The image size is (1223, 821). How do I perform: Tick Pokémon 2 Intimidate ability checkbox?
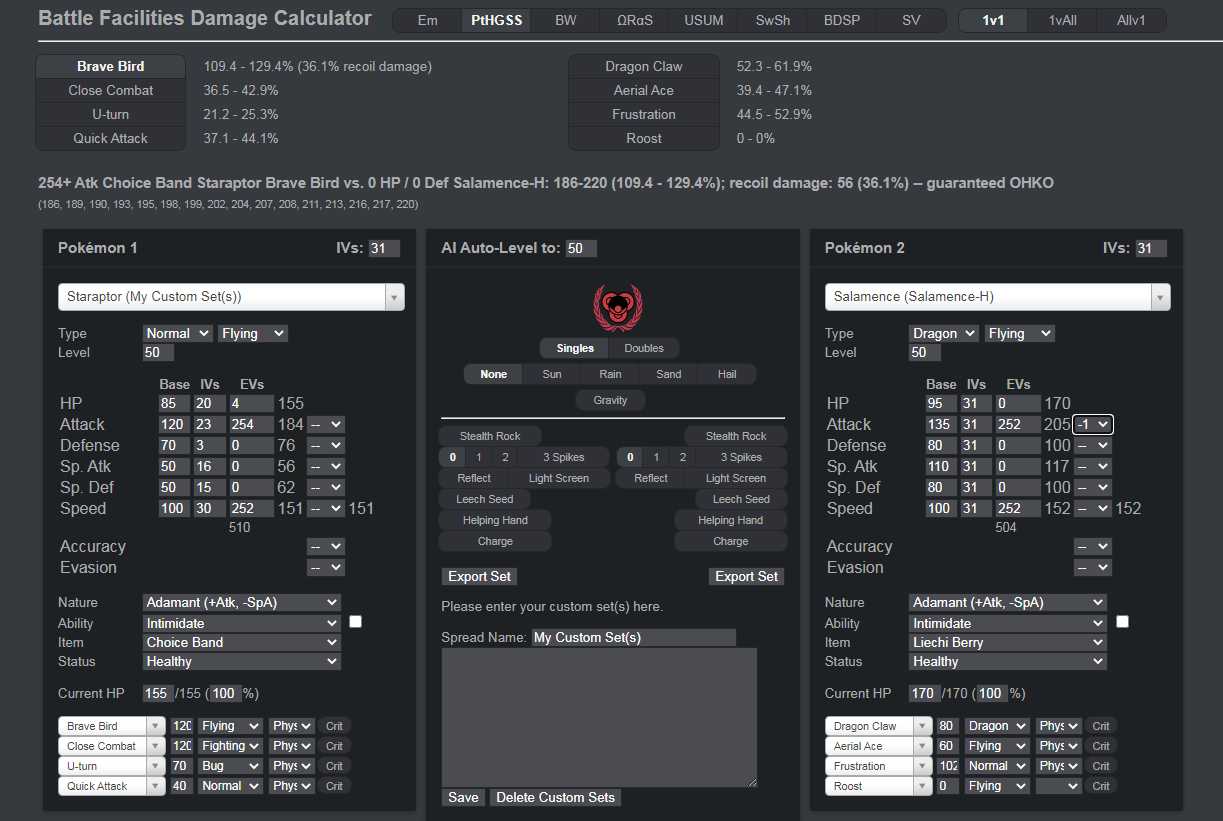coord(1122,622)
